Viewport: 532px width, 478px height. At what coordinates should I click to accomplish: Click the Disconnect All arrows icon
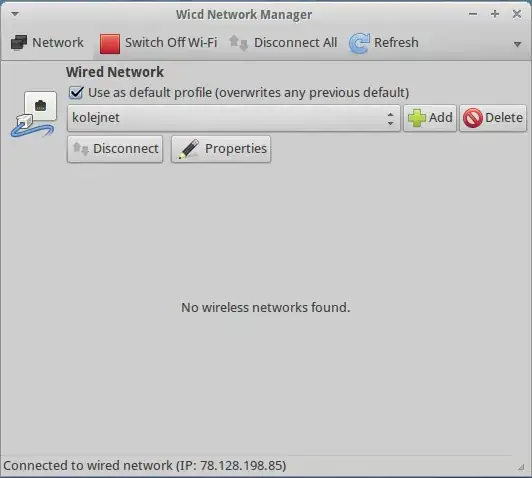point(238,43)
